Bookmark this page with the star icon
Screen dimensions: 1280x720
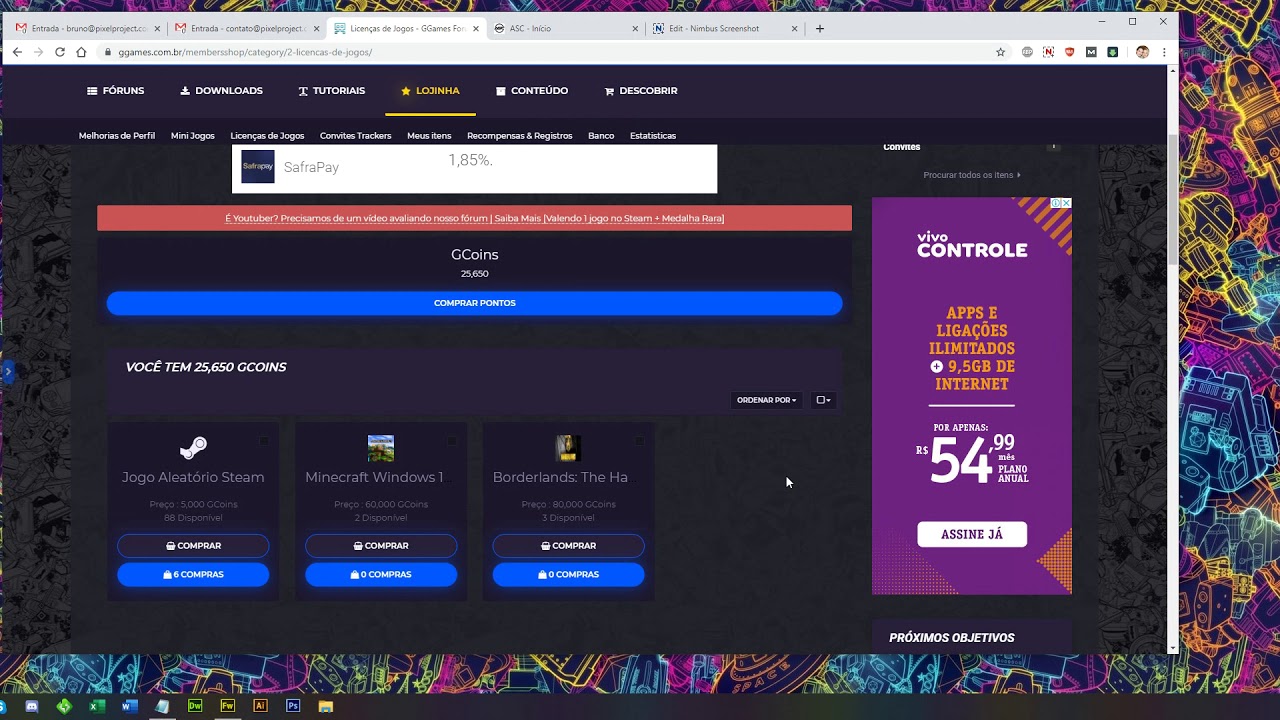[1000, 52]
